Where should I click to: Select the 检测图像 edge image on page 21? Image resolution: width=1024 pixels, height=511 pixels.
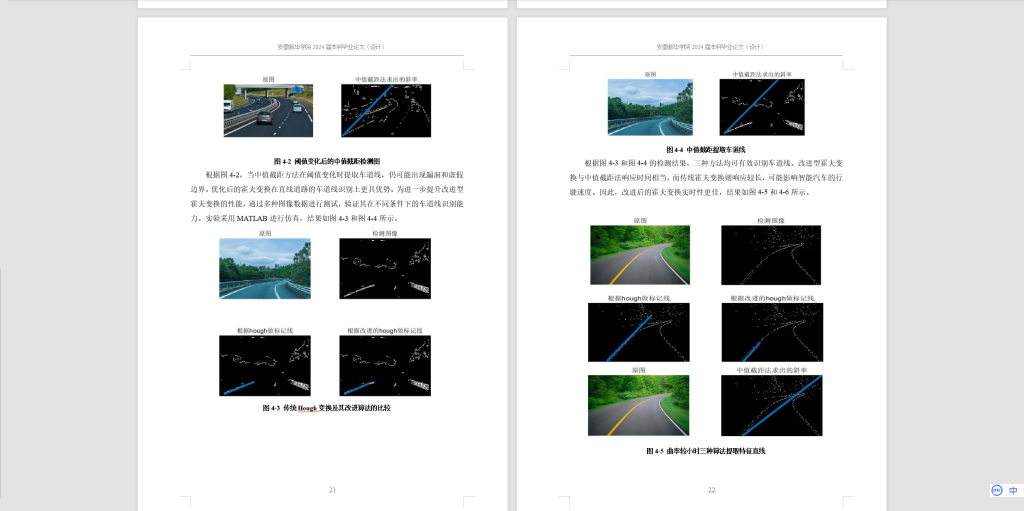click(x=385, y=269)
